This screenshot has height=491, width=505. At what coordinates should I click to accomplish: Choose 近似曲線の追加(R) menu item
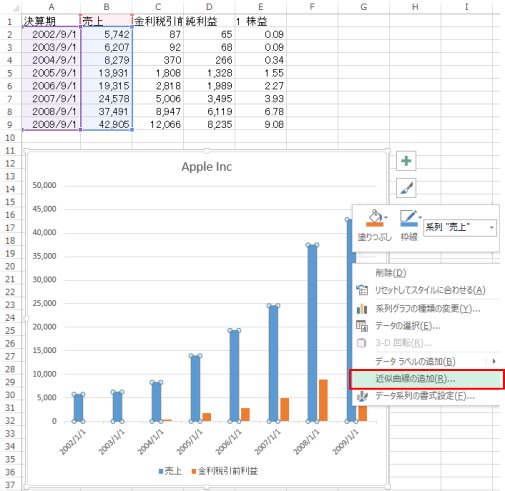[426, 379]
